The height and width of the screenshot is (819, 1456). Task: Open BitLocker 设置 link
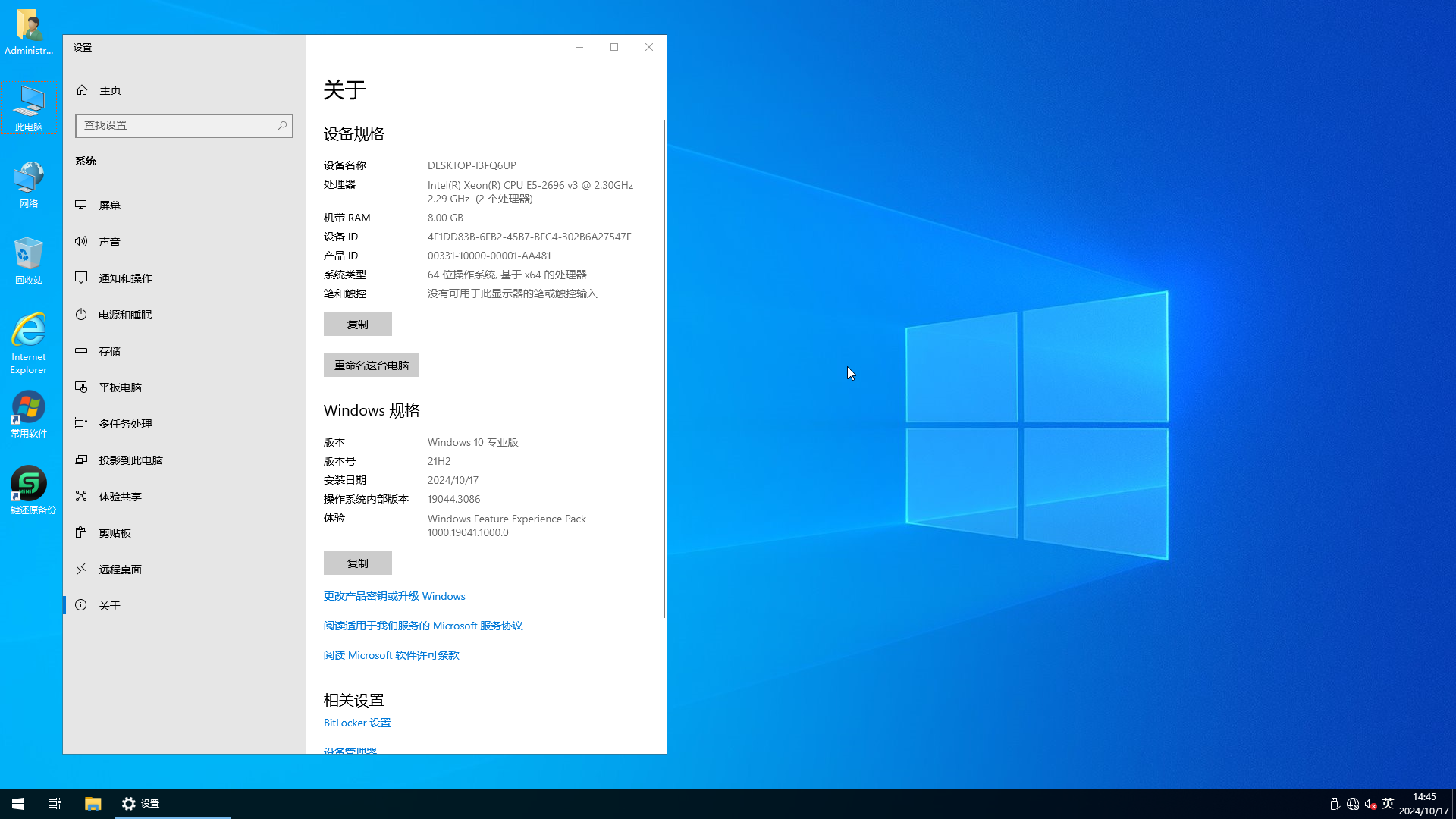point(357,723)
